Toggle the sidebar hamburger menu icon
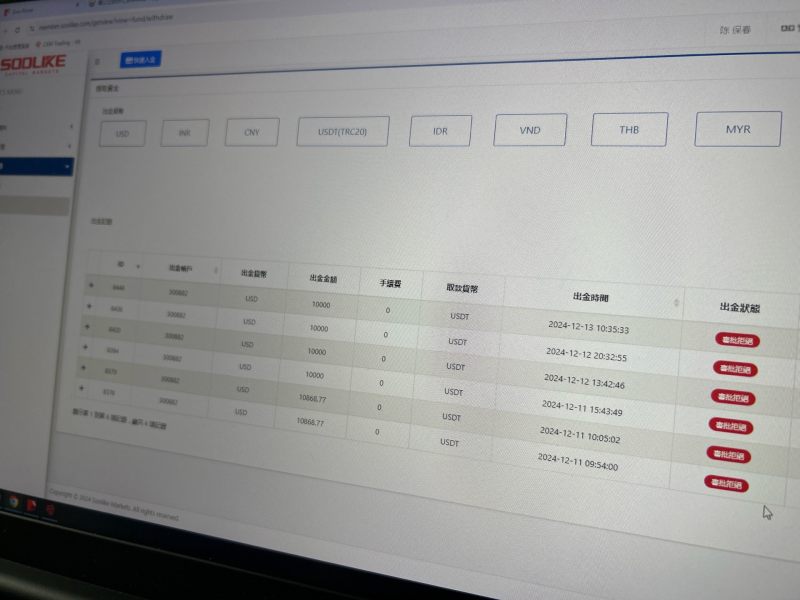Image resolution: width=800 pixels, height=600 pixels. click(97, 62)
